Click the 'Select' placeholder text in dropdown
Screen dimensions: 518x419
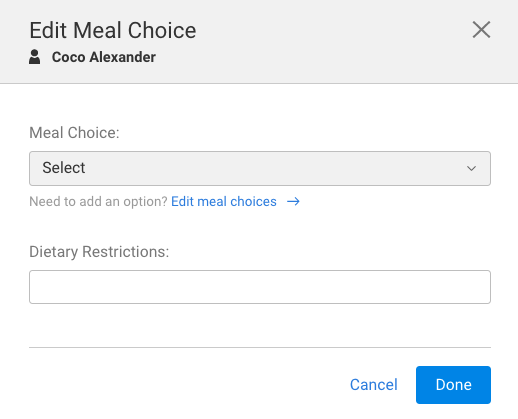64,168
